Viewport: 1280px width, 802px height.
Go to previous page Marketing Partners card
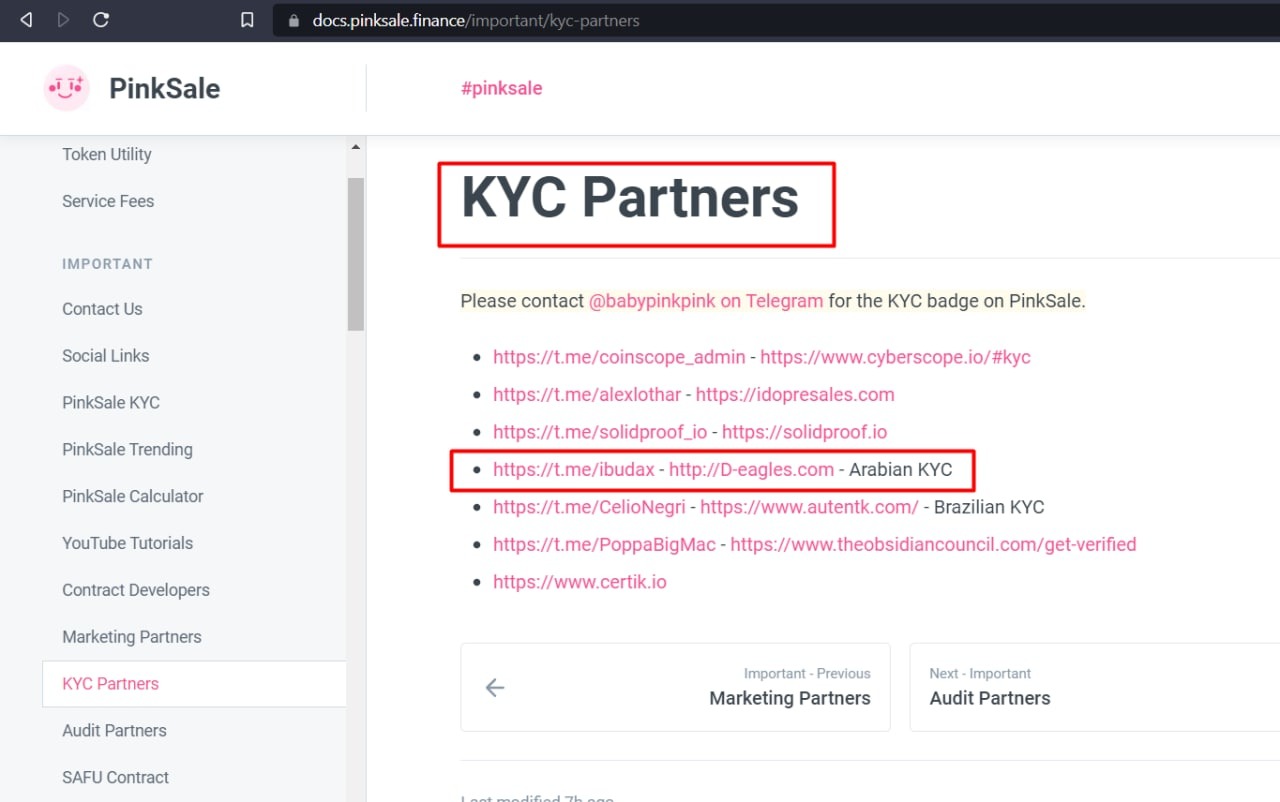675,687
